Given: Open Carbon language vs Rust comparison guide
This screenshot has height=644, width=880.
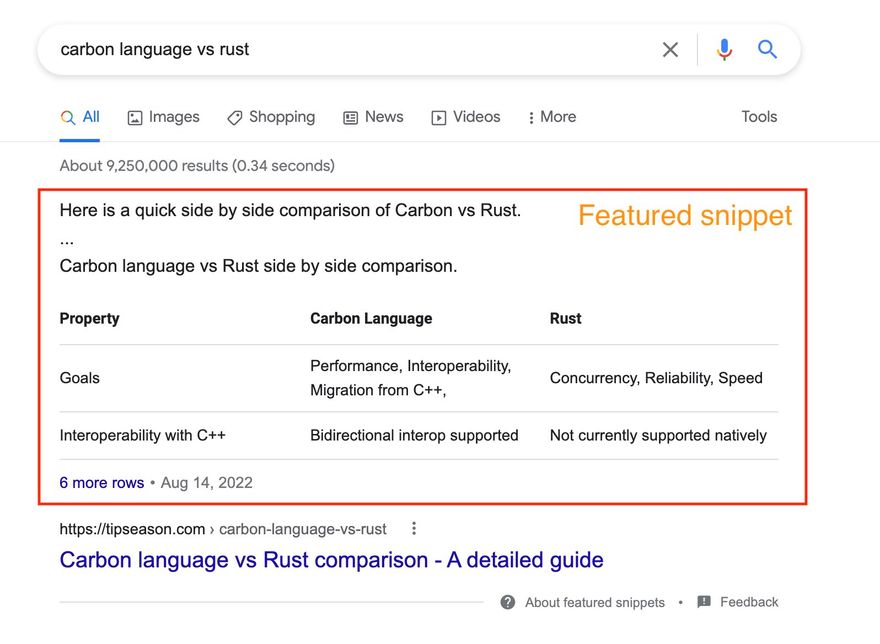Looking at the screenshot, I should tap(331, 560).
